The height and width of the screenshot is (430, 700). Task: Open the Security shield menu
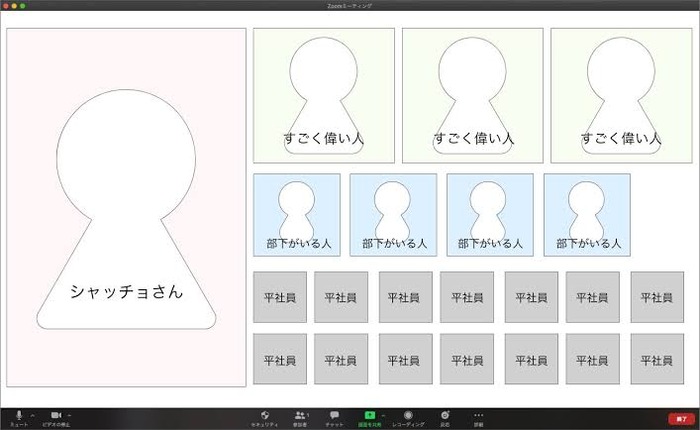265,418
